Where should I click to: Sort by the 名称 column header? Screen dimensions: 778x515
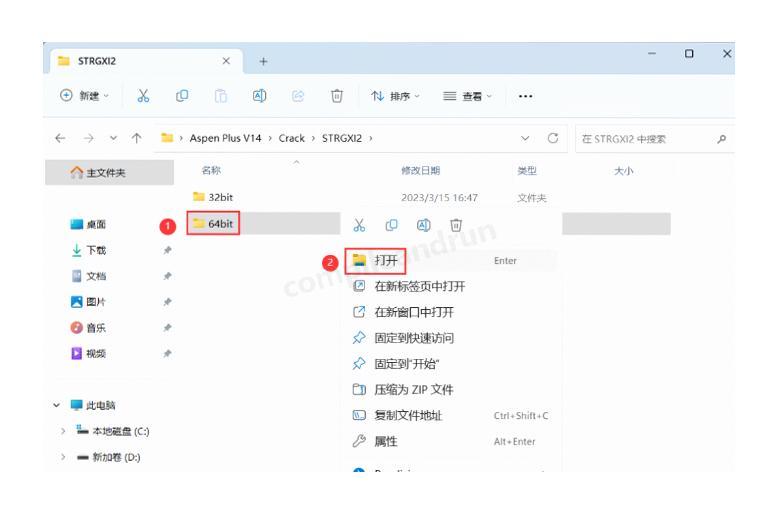click(x=211, y=171)
